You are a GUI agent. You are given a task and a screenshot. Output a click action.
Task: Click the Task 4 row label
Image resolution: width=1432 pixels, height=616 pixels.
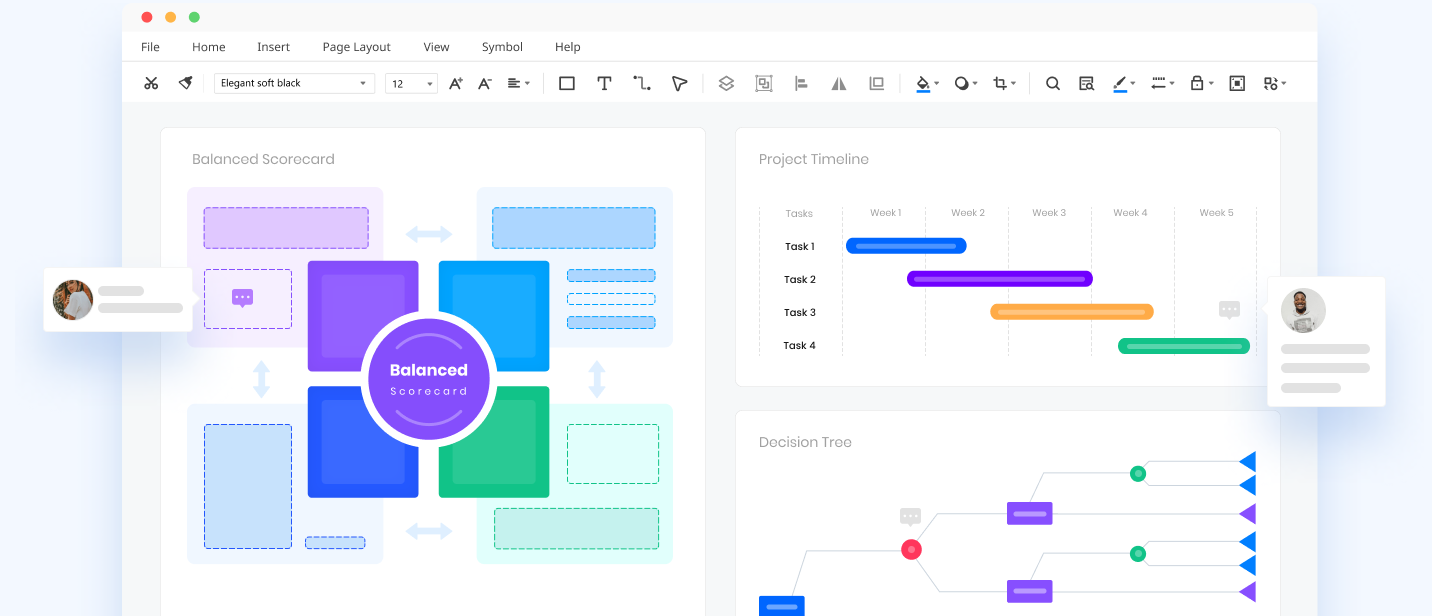point(800,346)
